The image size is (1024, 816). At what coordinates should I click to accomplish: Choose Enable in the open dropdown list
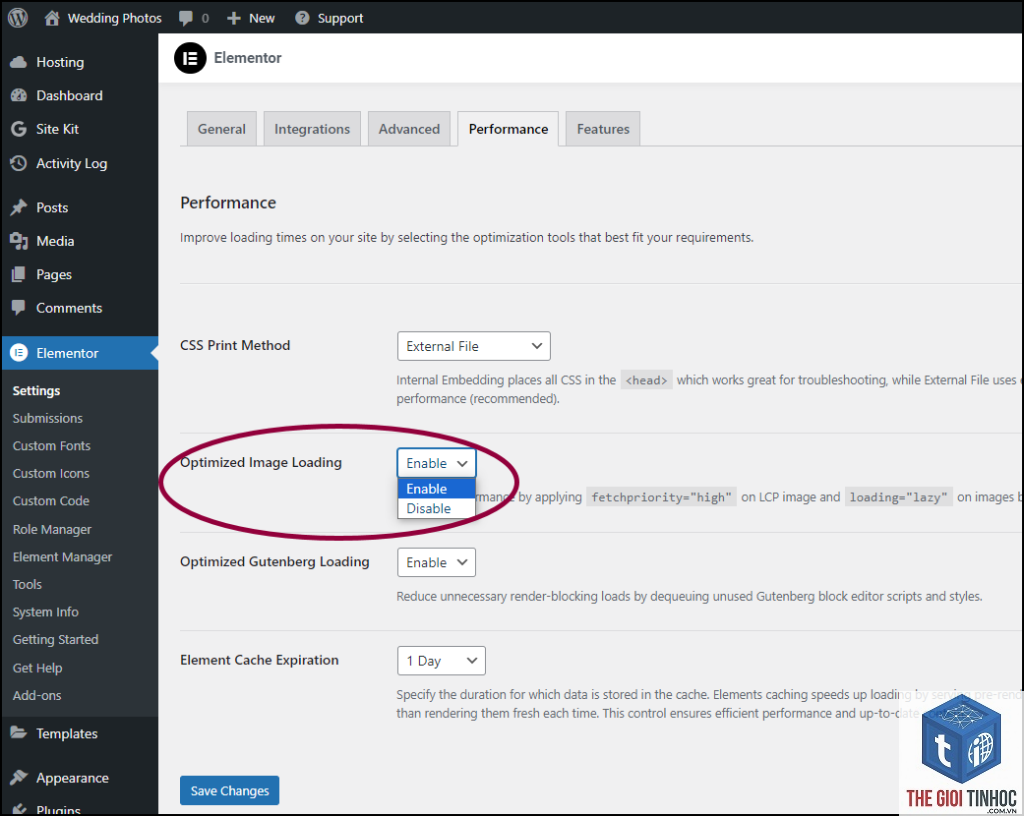click(x=436, y=488)
